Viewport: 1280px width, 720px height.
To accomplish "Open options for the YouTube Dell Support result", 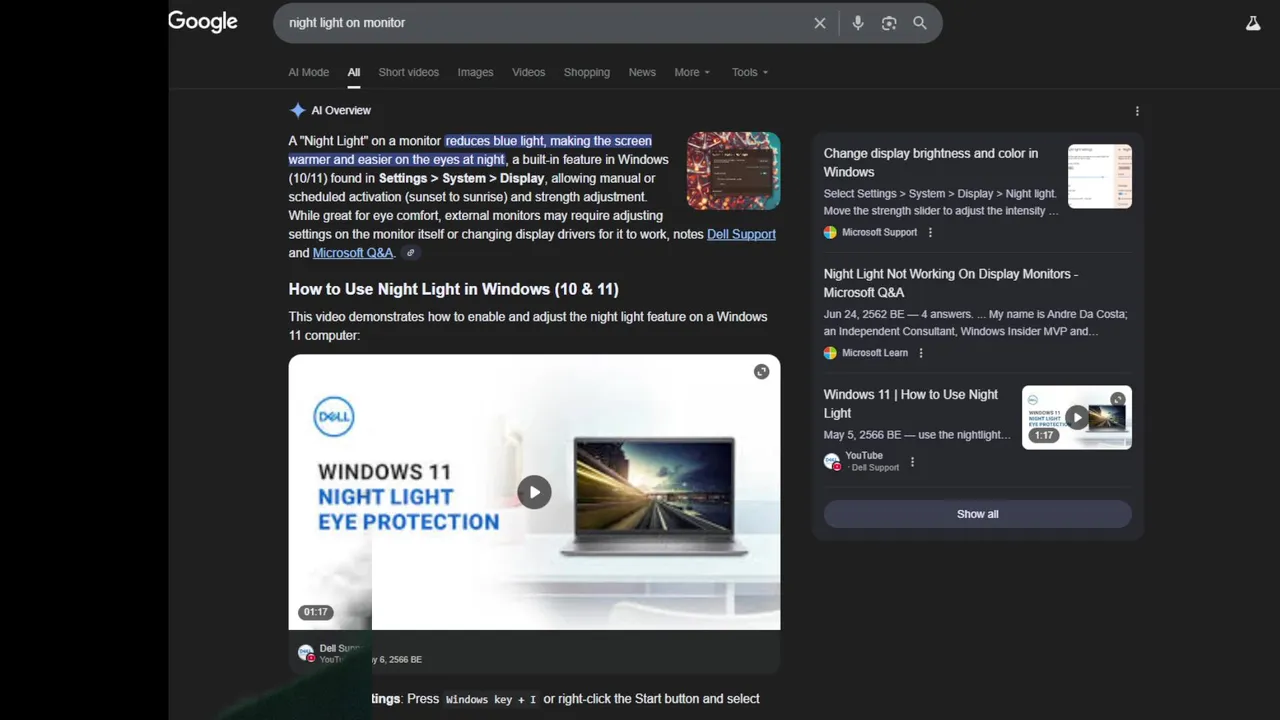I will coord(912,462).
